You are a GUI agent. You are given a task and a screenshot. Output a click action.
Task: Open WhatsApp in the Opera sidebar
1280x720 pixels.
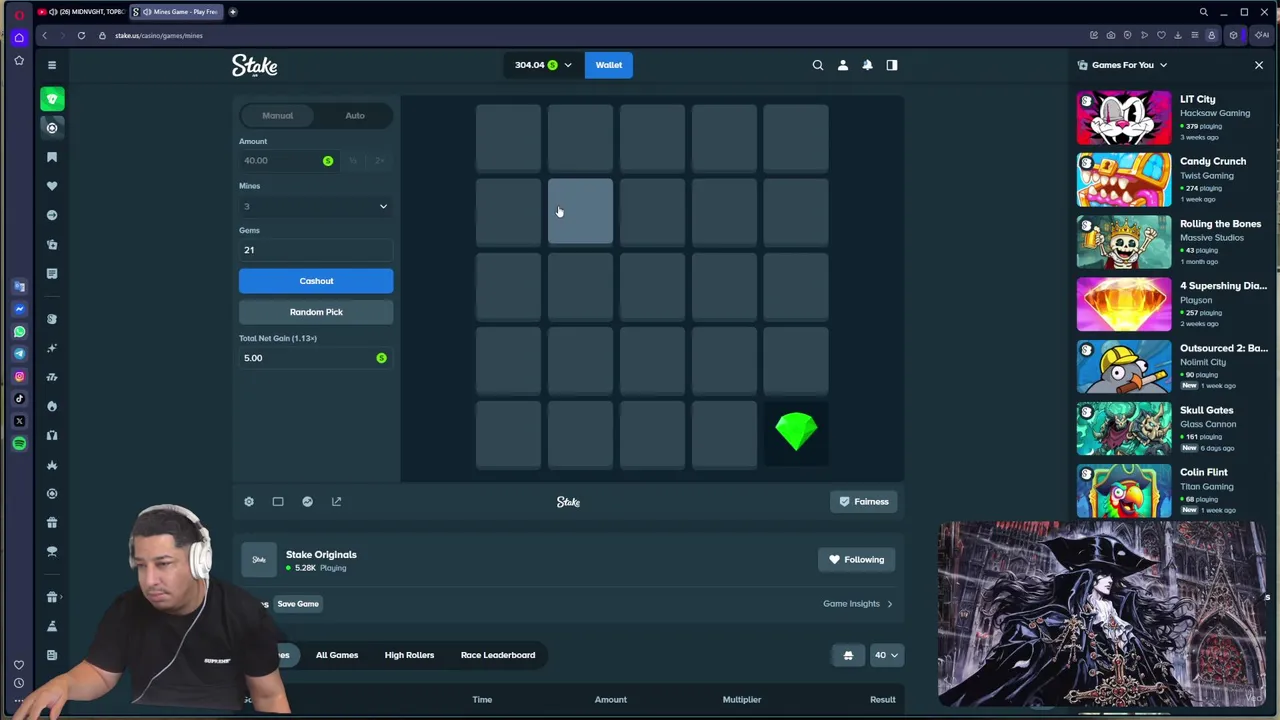coord(19,332)
